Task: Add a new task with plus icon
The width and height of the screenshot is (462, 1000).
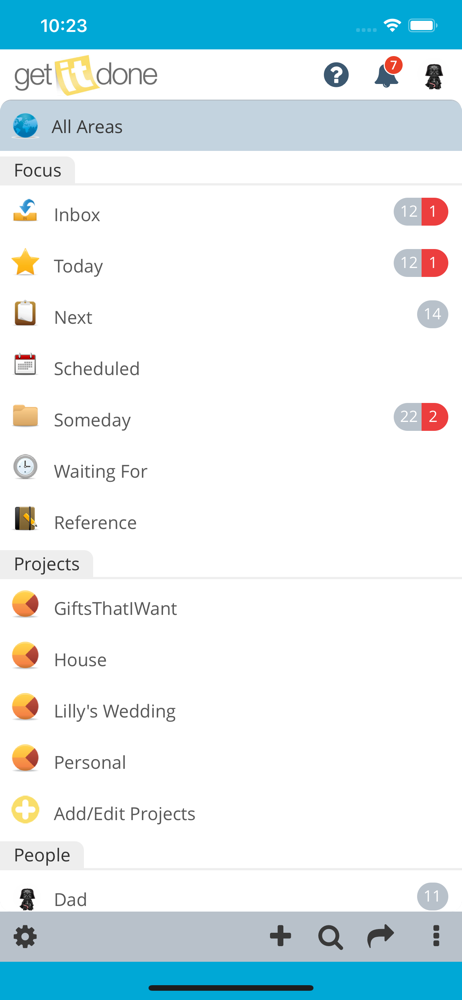Action: (280, 936)
